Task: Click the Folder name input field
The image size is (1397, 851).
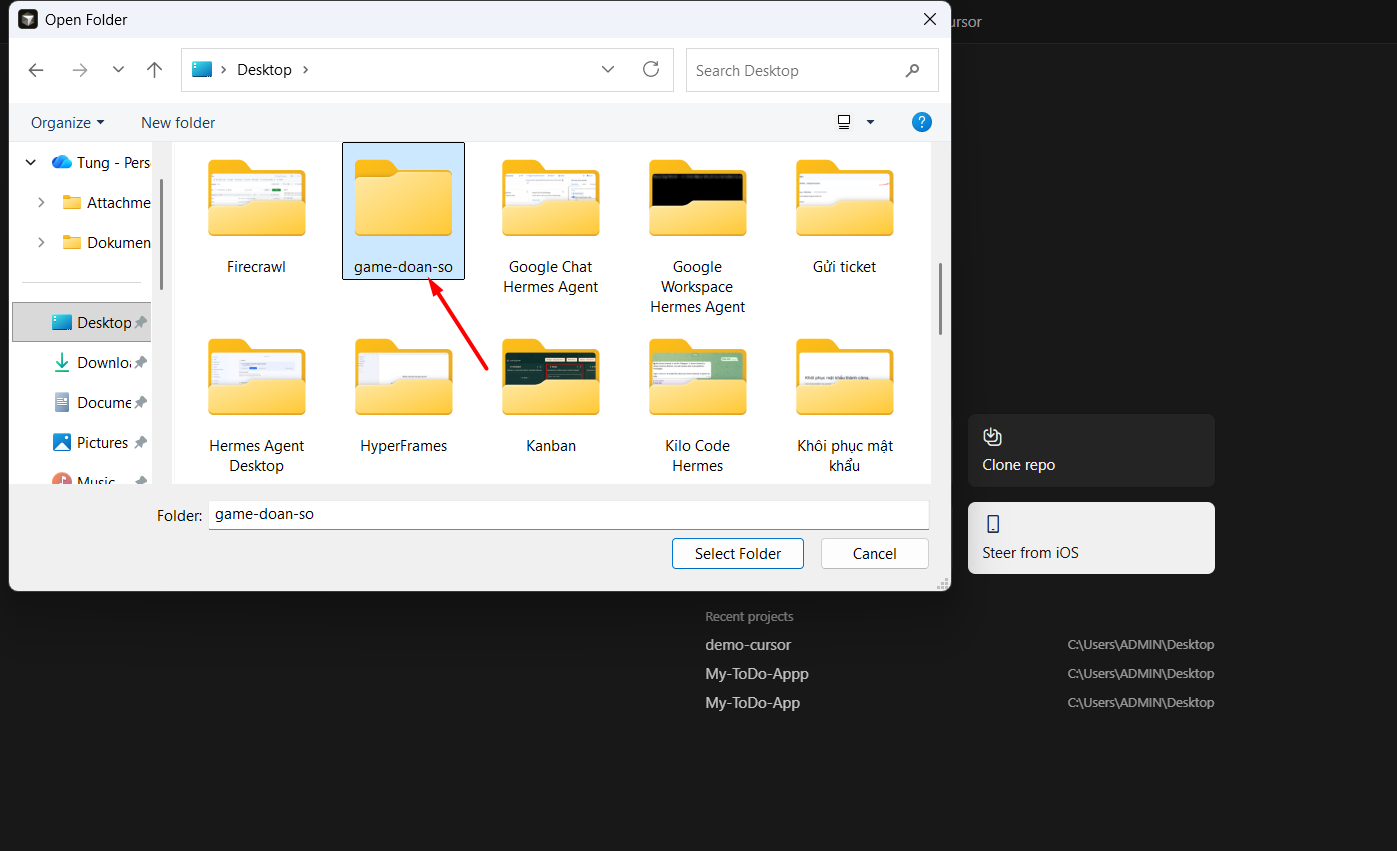Action: coord(569,515)
